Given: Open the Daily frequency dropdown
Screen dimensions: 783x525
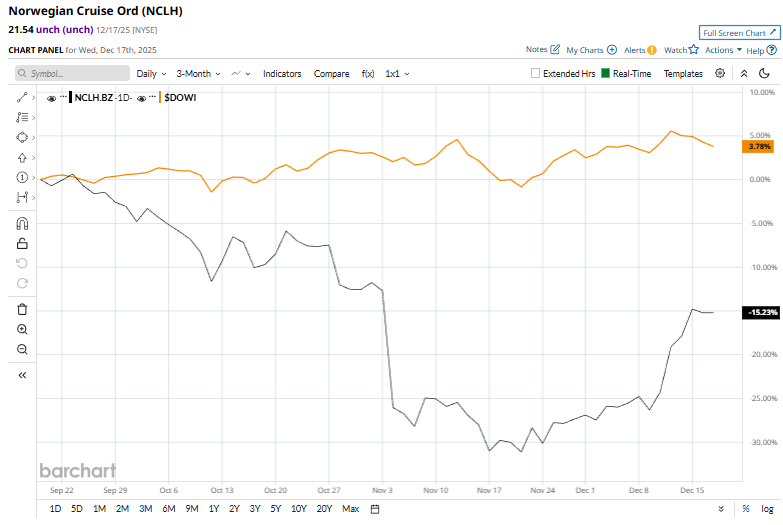Looking at the screenshot, I should (x=151, y=73).
